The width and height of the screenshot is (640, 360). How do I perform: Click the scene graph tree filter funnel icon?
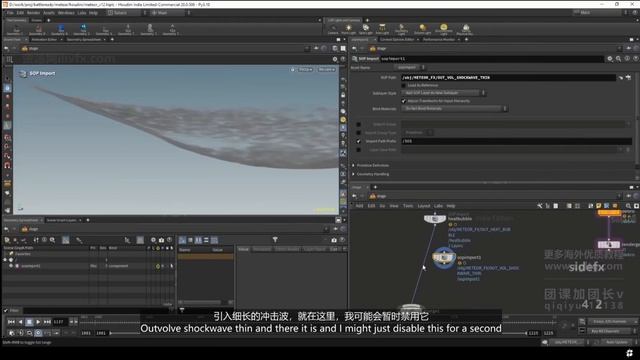[275, 240]
